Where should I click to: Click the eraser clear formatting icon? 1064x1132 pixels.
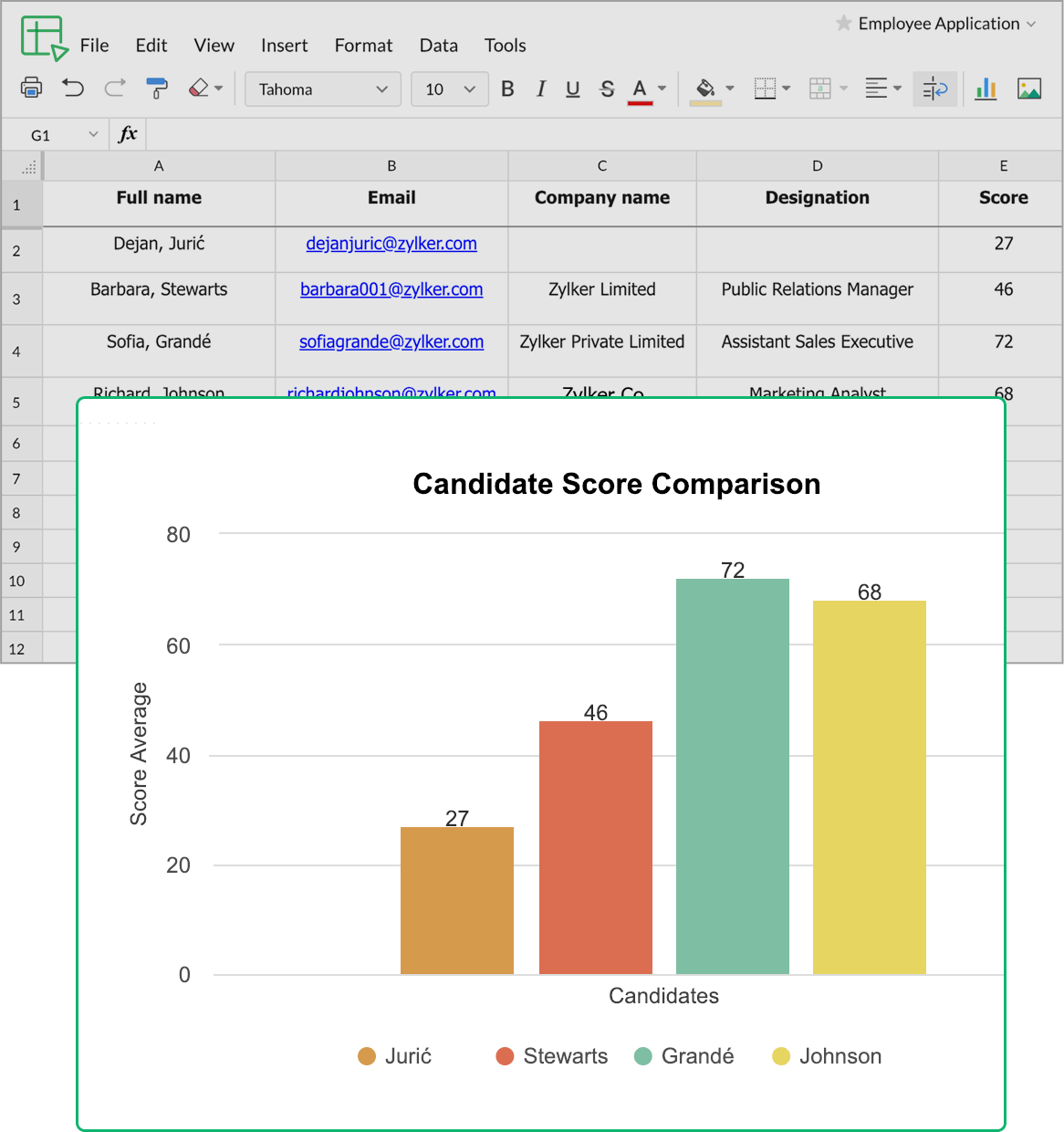198,88
